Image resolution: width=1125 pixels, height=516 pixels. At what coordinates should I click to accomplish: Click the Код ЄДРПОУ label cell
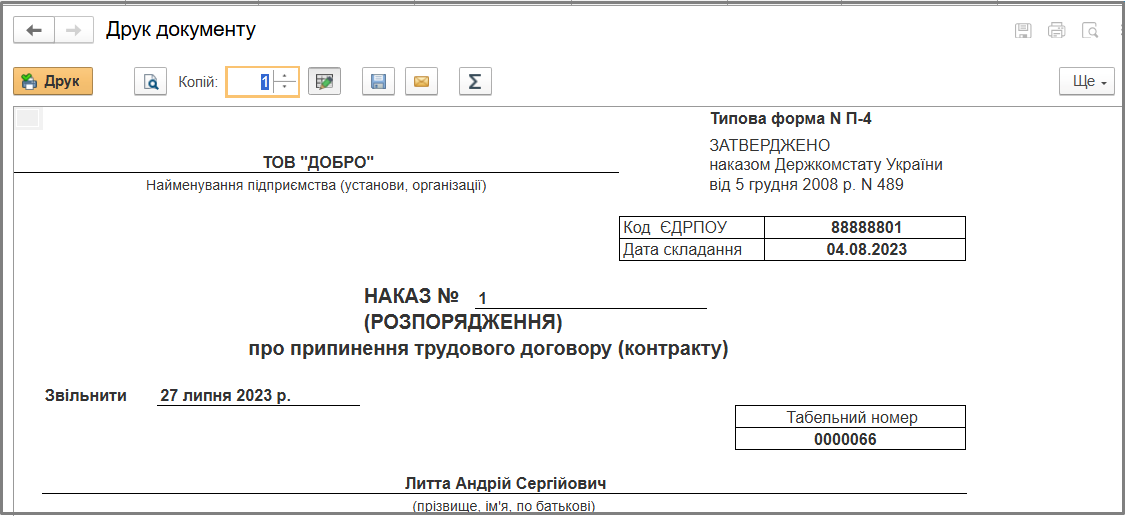tap(692, 227)
